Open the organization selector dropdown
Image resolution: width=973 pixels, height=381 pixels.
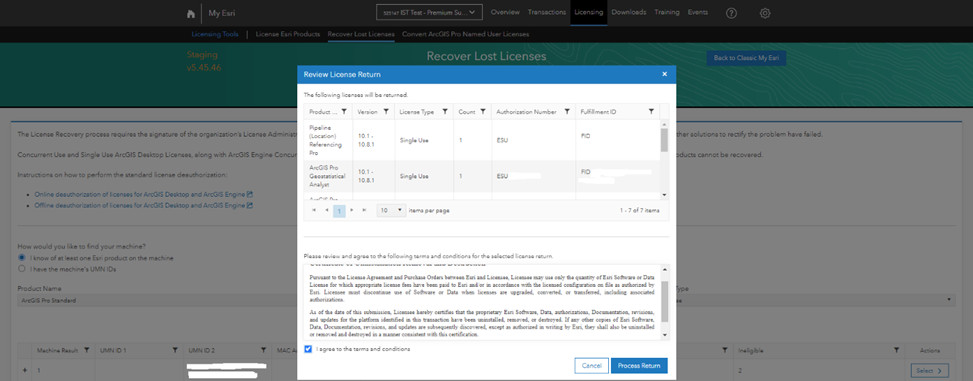(429, 12)
